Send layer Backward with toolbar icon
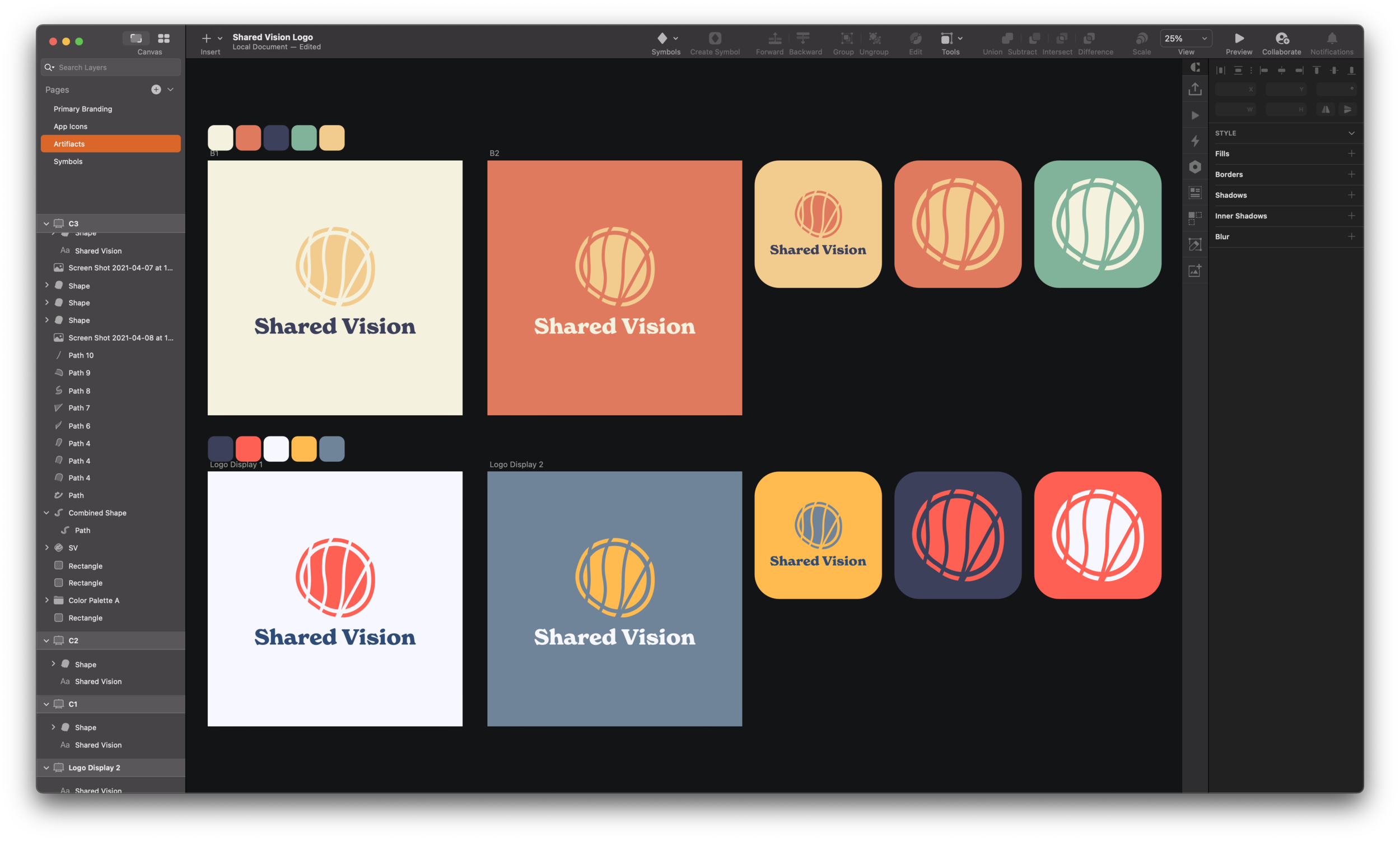 pos(803,38)
